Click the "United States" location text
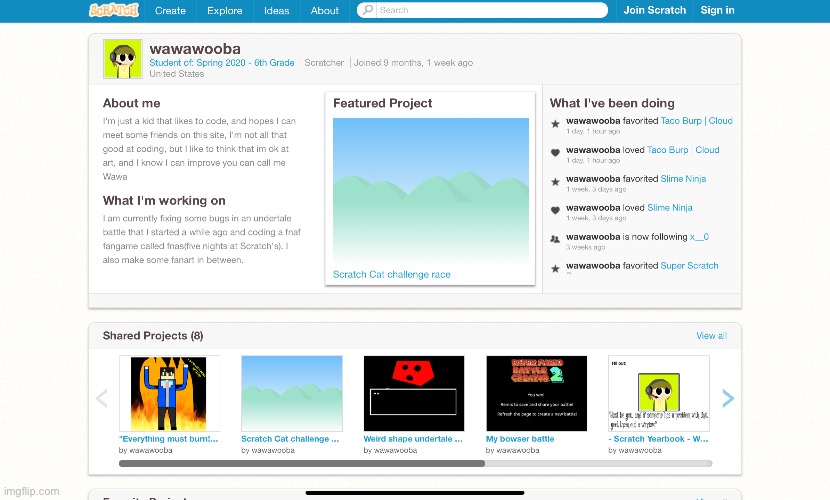Screen dimensions: 830x500 click(176, 74)
